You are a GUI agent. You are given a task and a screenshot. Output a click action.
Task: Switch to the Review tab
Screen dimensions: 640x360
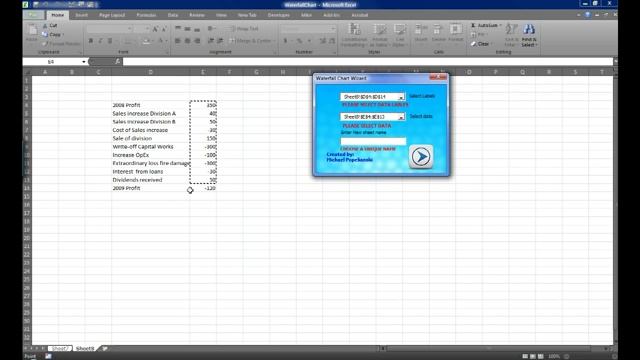(x=197, y=15)
